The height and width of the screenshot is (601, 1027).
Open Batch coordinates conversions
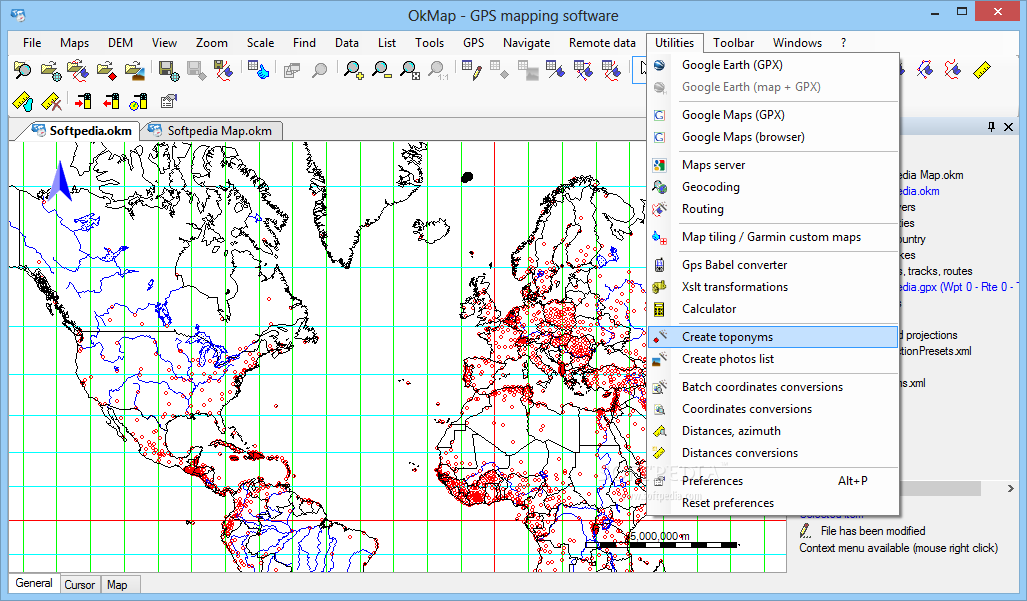click(x=773, y=387)
